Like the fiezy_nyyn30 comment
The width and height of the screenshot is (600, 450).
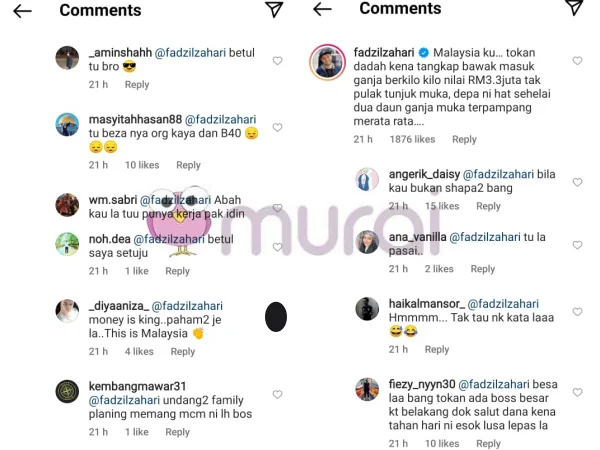click(577, 392)
